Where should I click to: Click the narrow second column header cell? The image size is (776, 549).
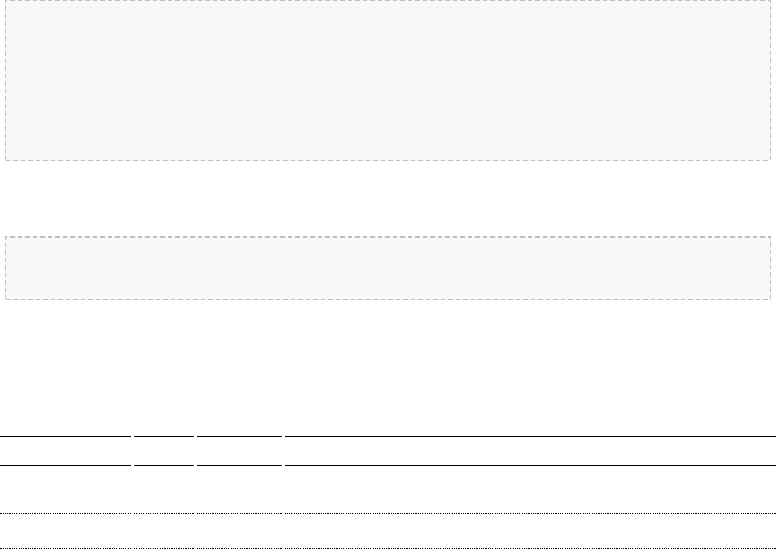click(x=164, y=451)
